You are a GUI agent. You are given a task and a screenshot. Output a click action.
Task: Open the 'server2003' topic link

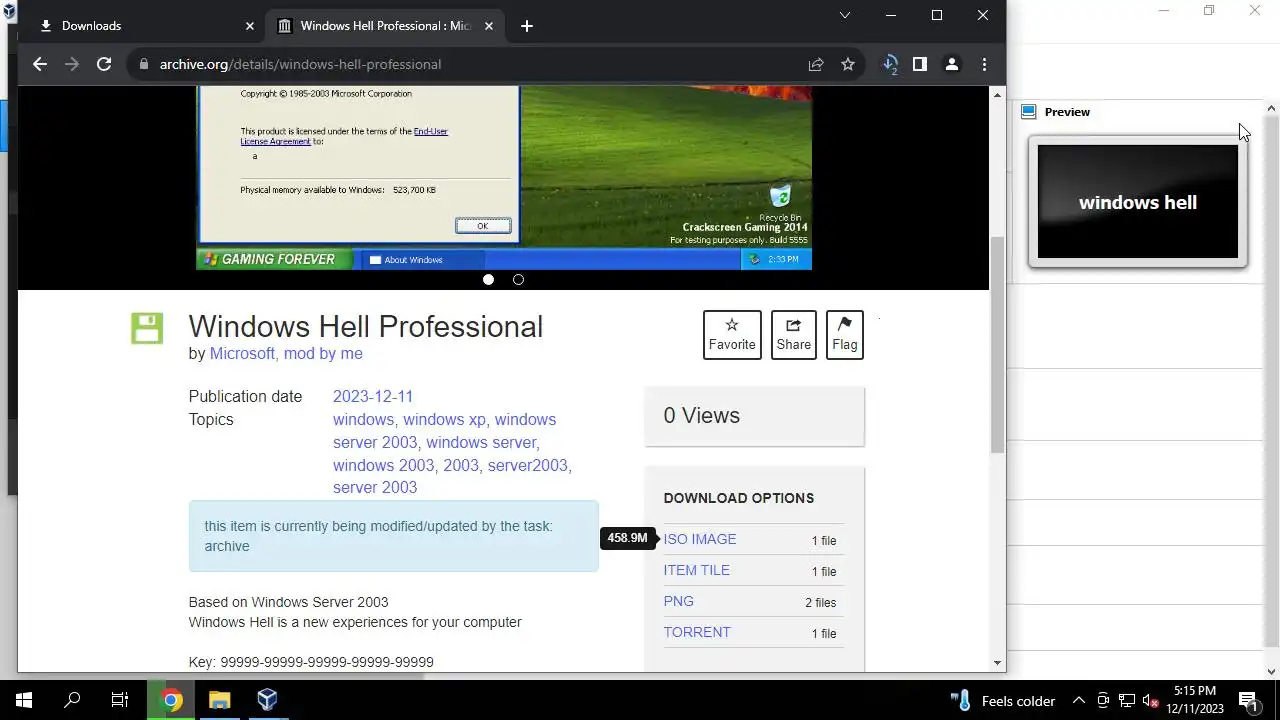click(x=529, y=465)
